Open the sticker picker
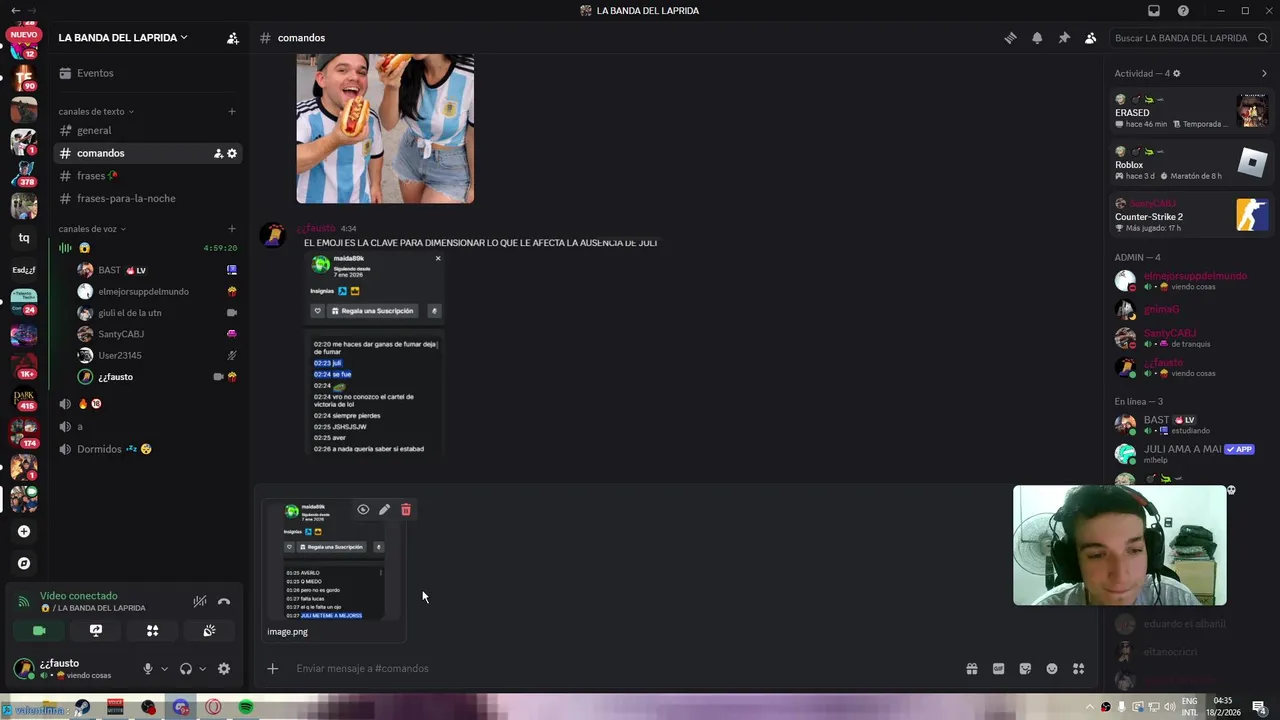 1025,669
